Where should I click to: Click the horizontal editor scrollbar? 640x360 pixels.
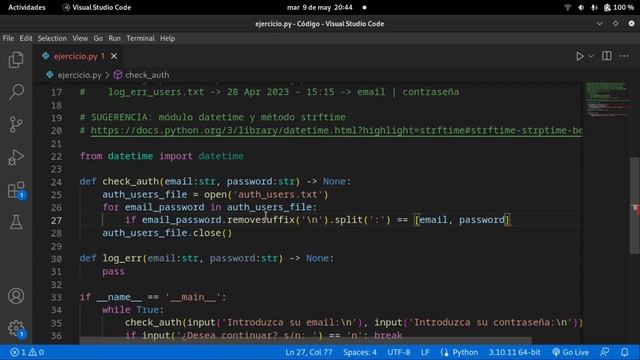(305, 340)
